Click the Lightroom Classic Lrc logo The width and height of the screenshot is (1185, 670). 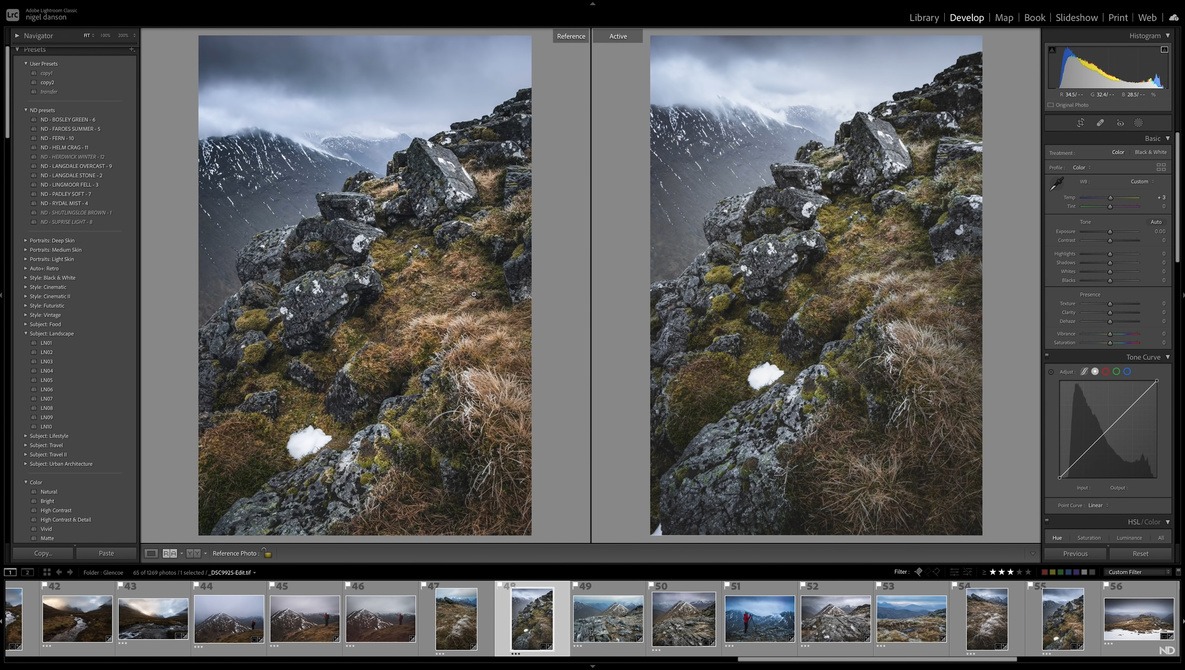13,14
